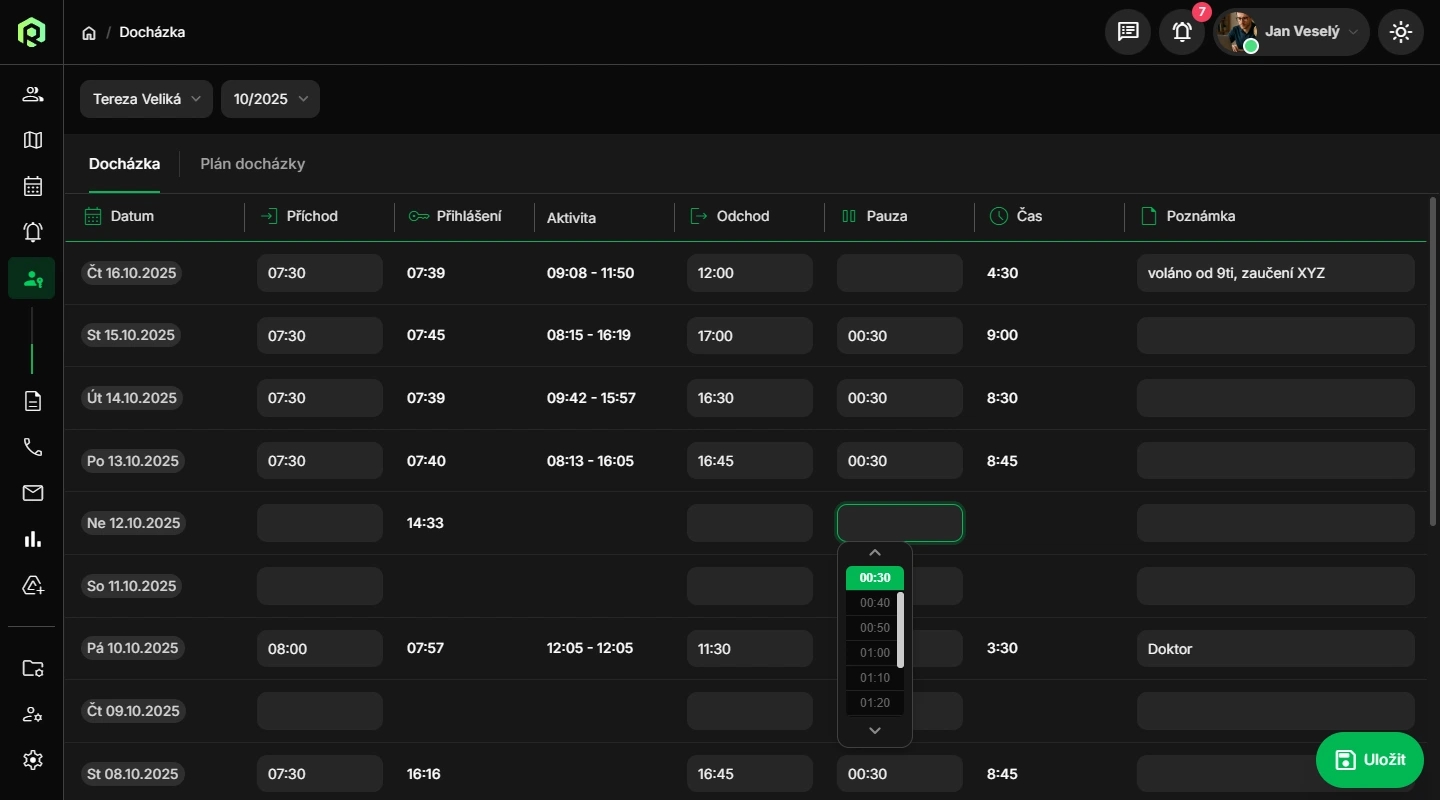
Task: Open the 10/2025 month selector
Action: coord(270,99)
